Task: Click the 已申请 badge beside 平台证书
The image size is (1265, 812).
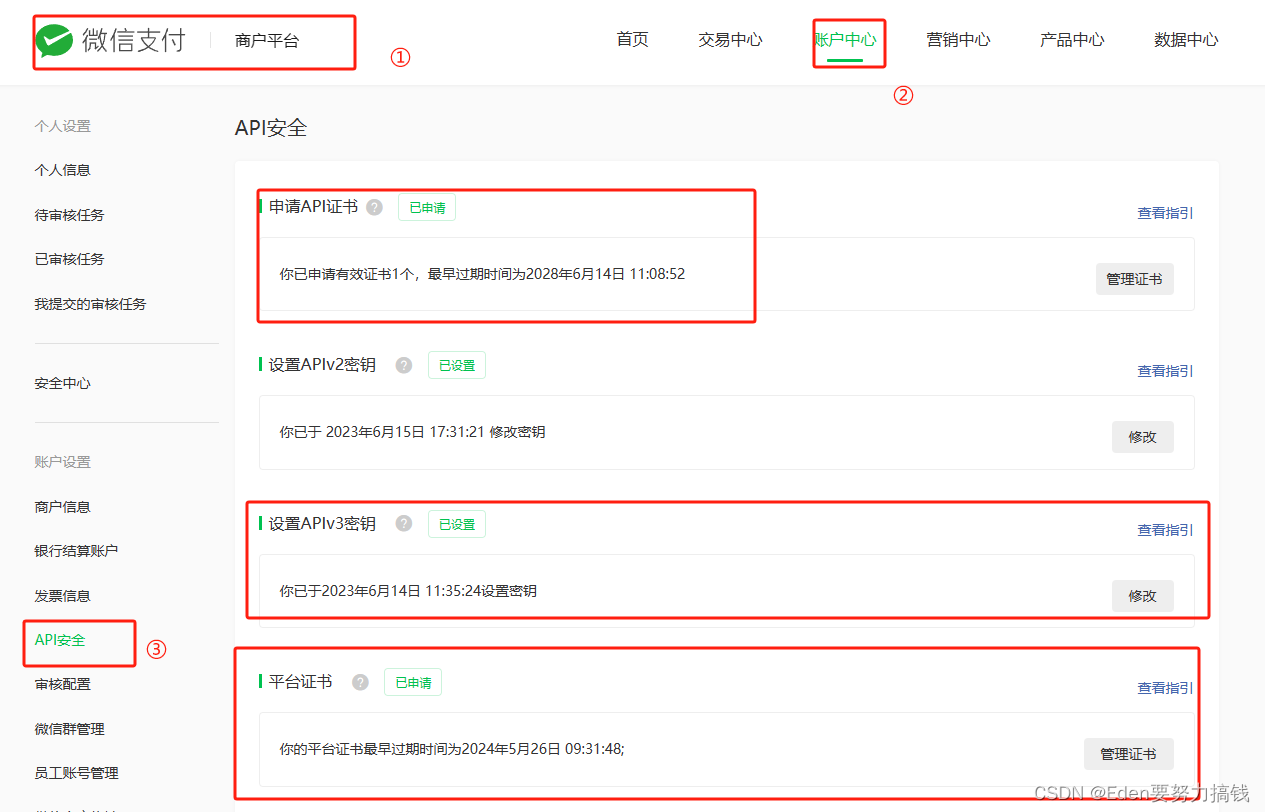Action: [412, 682]
